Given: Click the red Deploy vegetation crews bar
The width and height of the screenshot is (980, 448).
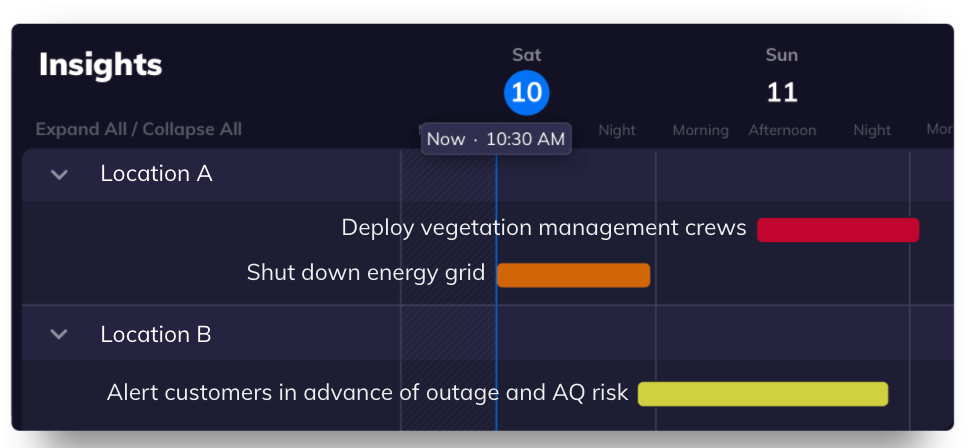Looking at the screenshot, I should [x=838, y=230].
